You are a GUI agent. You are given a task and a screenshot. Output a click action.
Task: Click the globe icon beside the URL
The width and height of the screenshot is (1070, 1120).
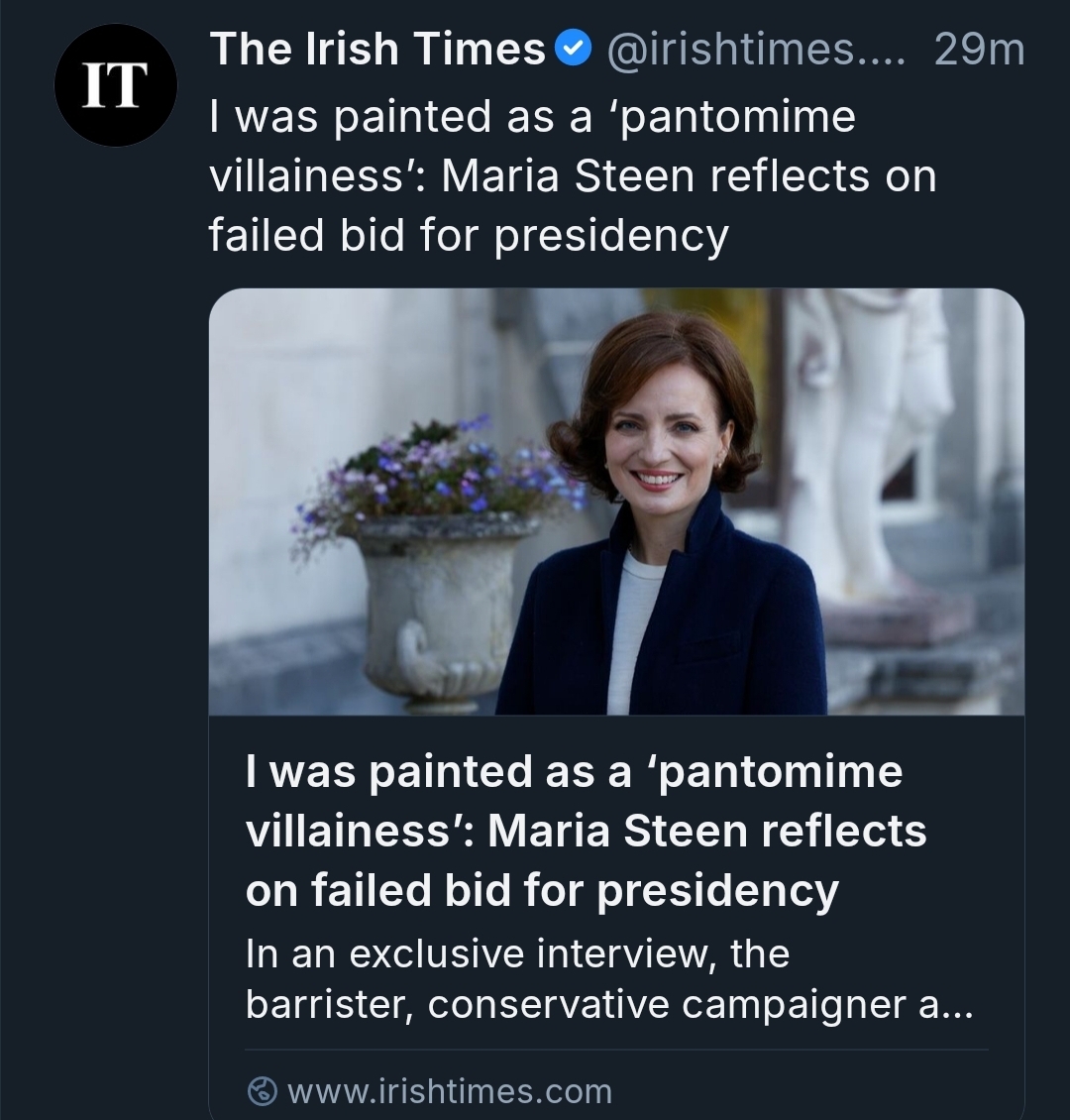tap(262, 1091)
